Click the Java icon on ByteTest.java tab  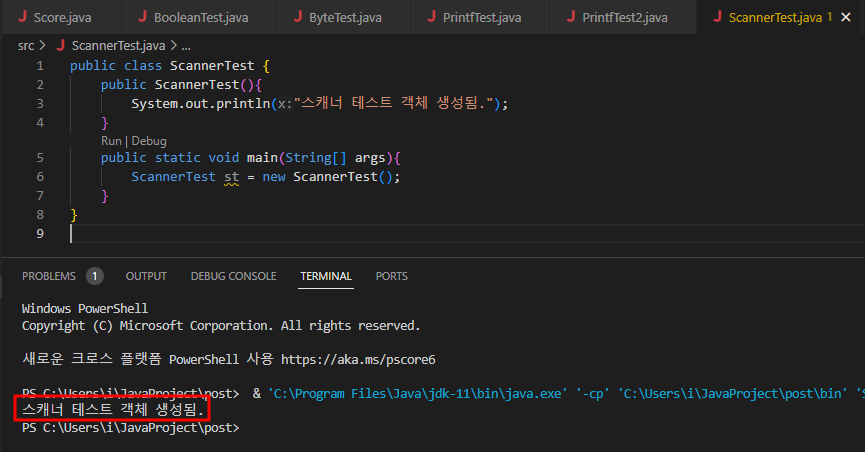click(298, 17)
